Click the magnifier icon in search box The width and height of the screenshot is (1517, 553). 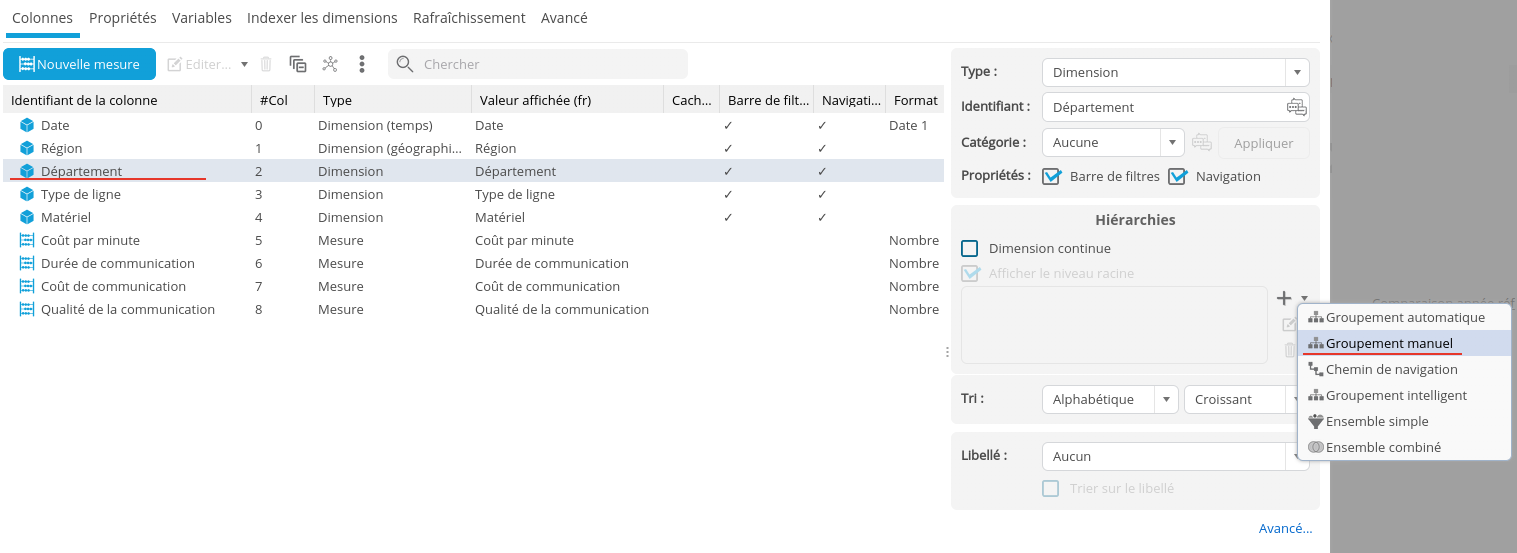click(x=405, y=64)
